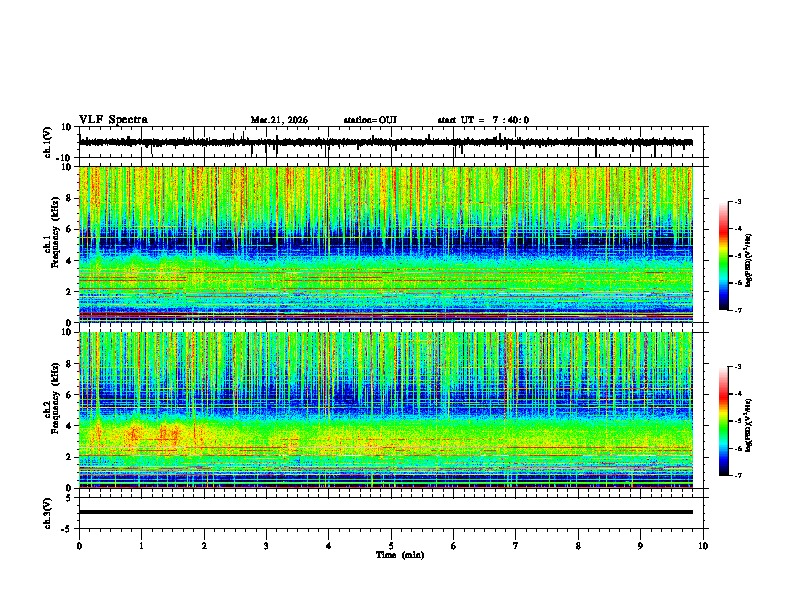Click the "station=OUI" header text
Image resolution: width=792 pixels, height=612 pixels.
370,120
